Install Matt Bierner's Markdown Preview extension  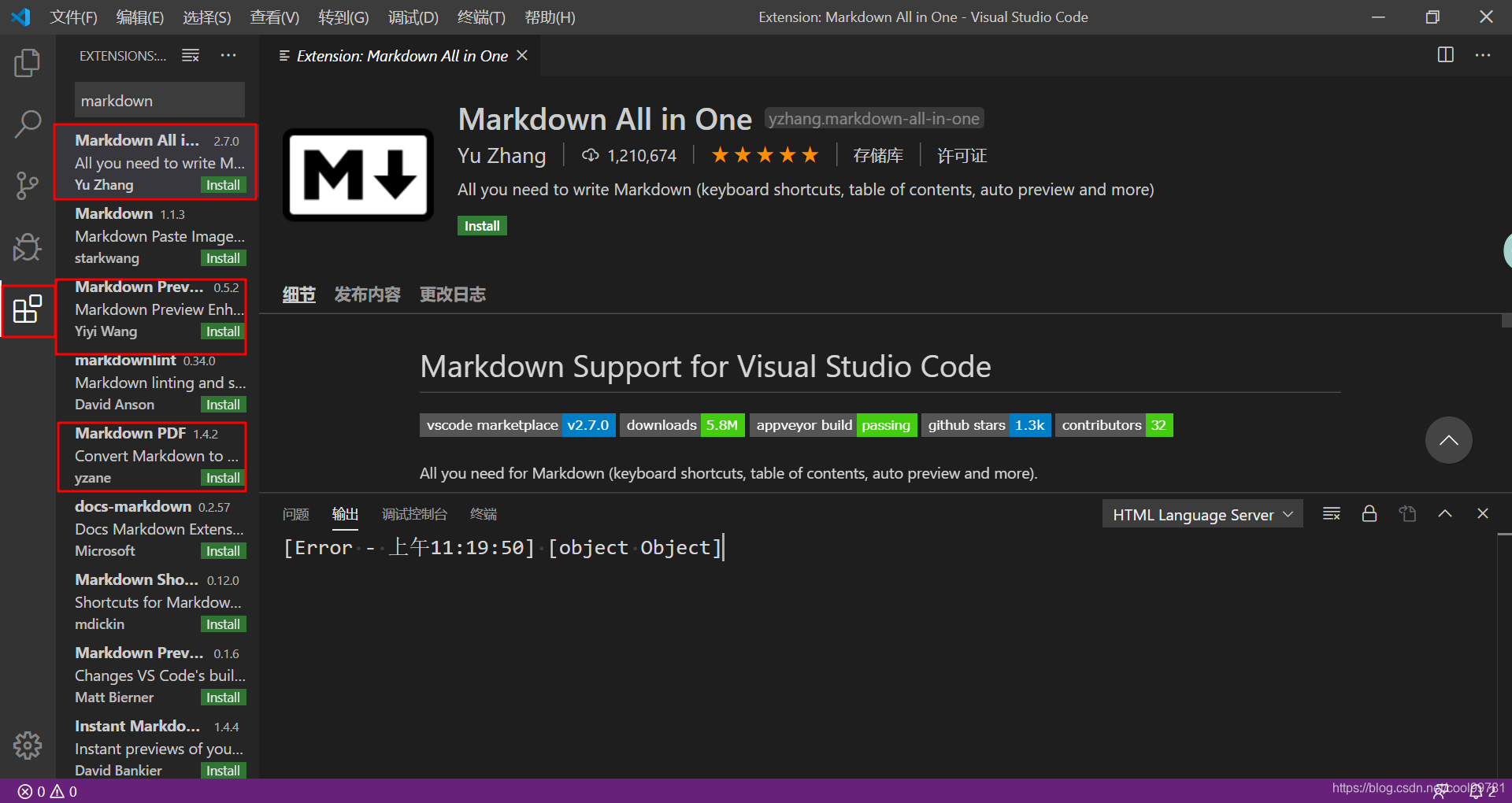coord(223,698)
